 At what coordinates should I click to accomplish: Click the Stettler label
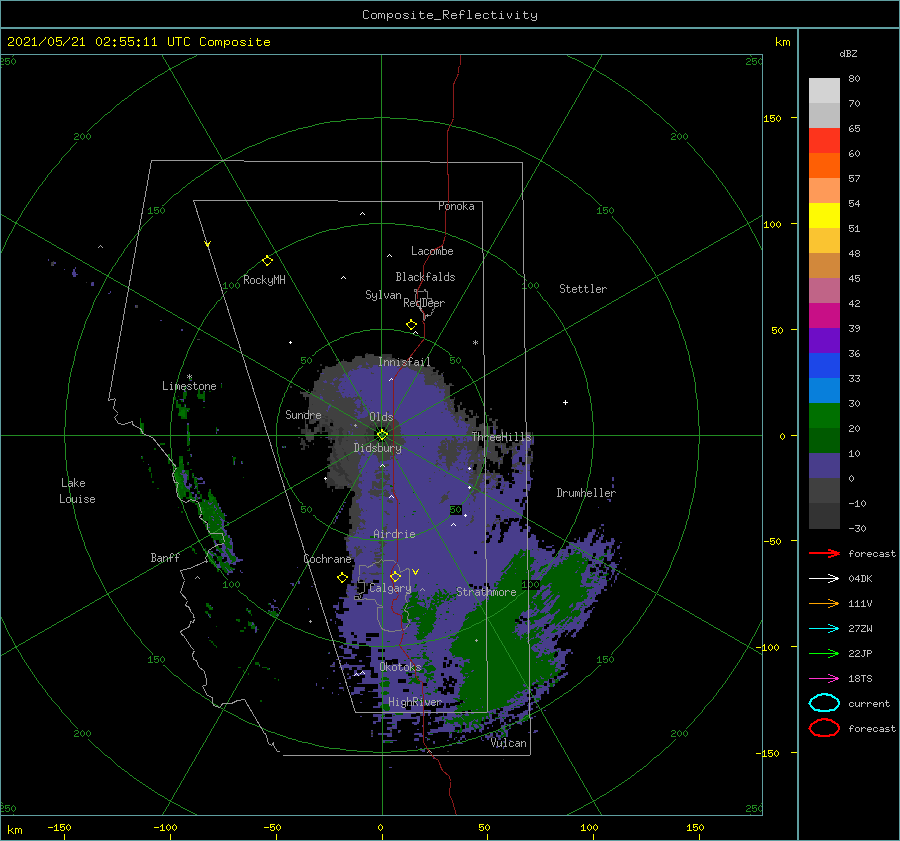point(583,289)
